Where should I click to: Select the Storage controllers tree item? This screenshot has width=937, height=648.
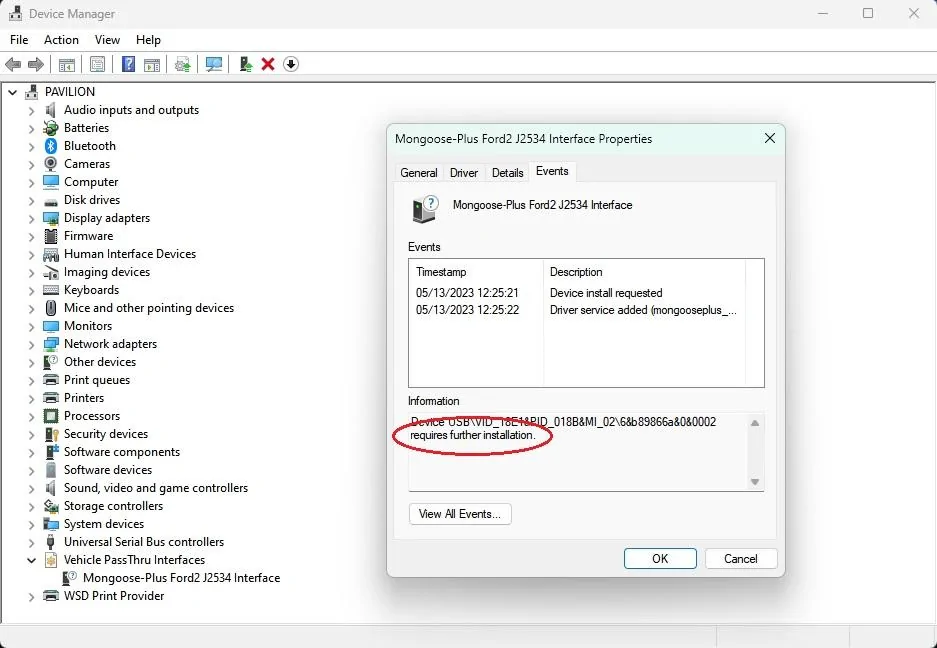pos(113,506)
